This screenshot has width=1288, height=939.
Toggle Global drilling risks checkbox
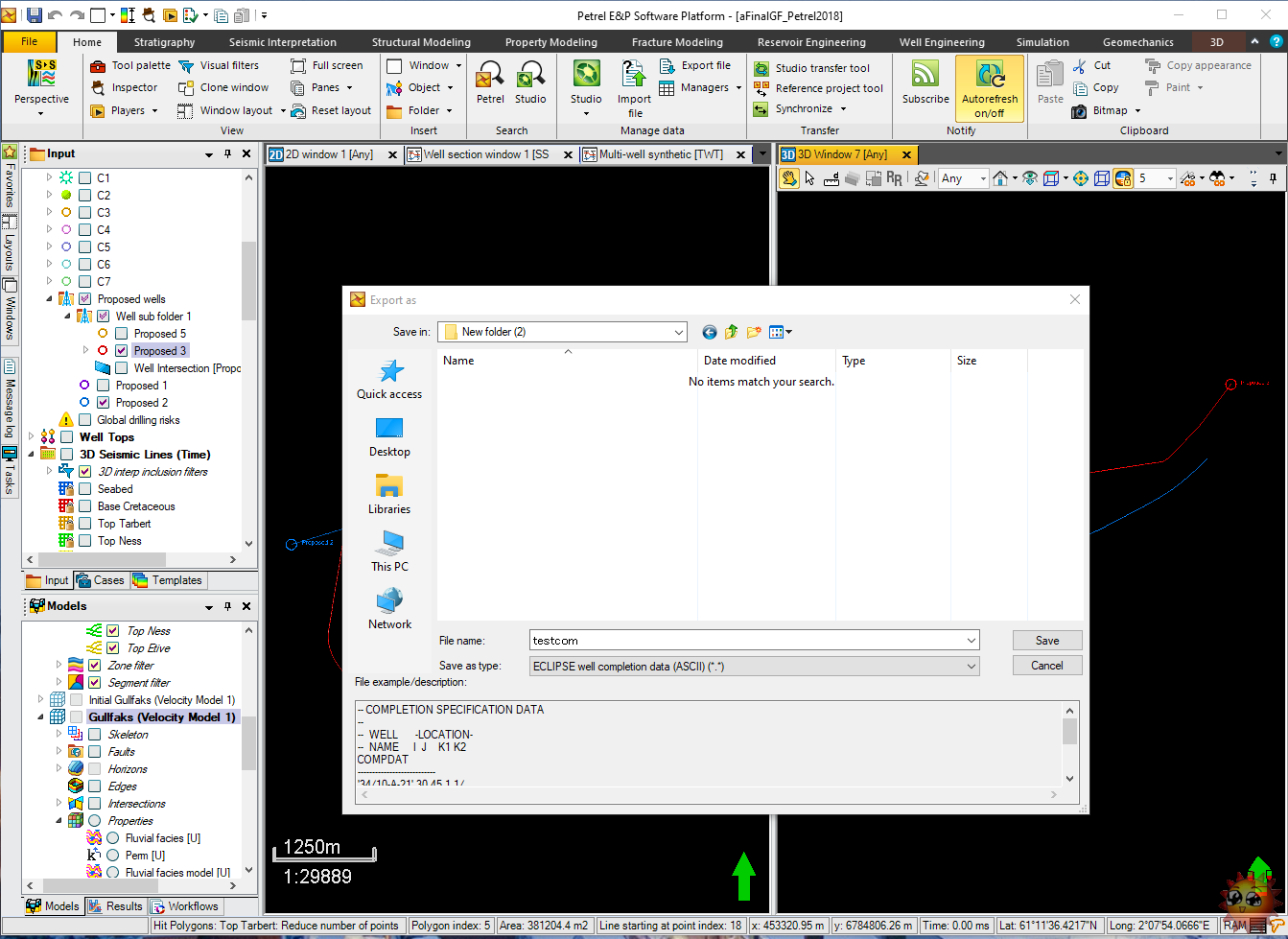point(84,420)
